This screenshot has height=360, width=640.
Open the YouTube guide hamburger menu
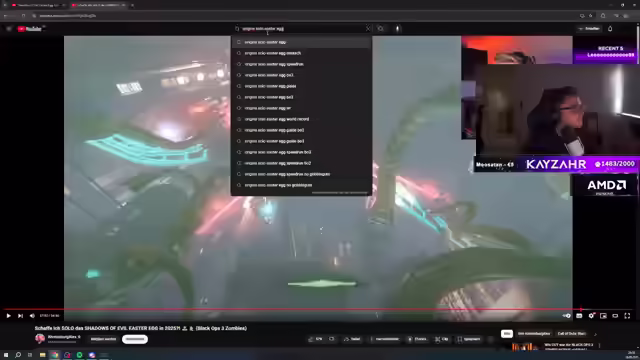[9, 29]
